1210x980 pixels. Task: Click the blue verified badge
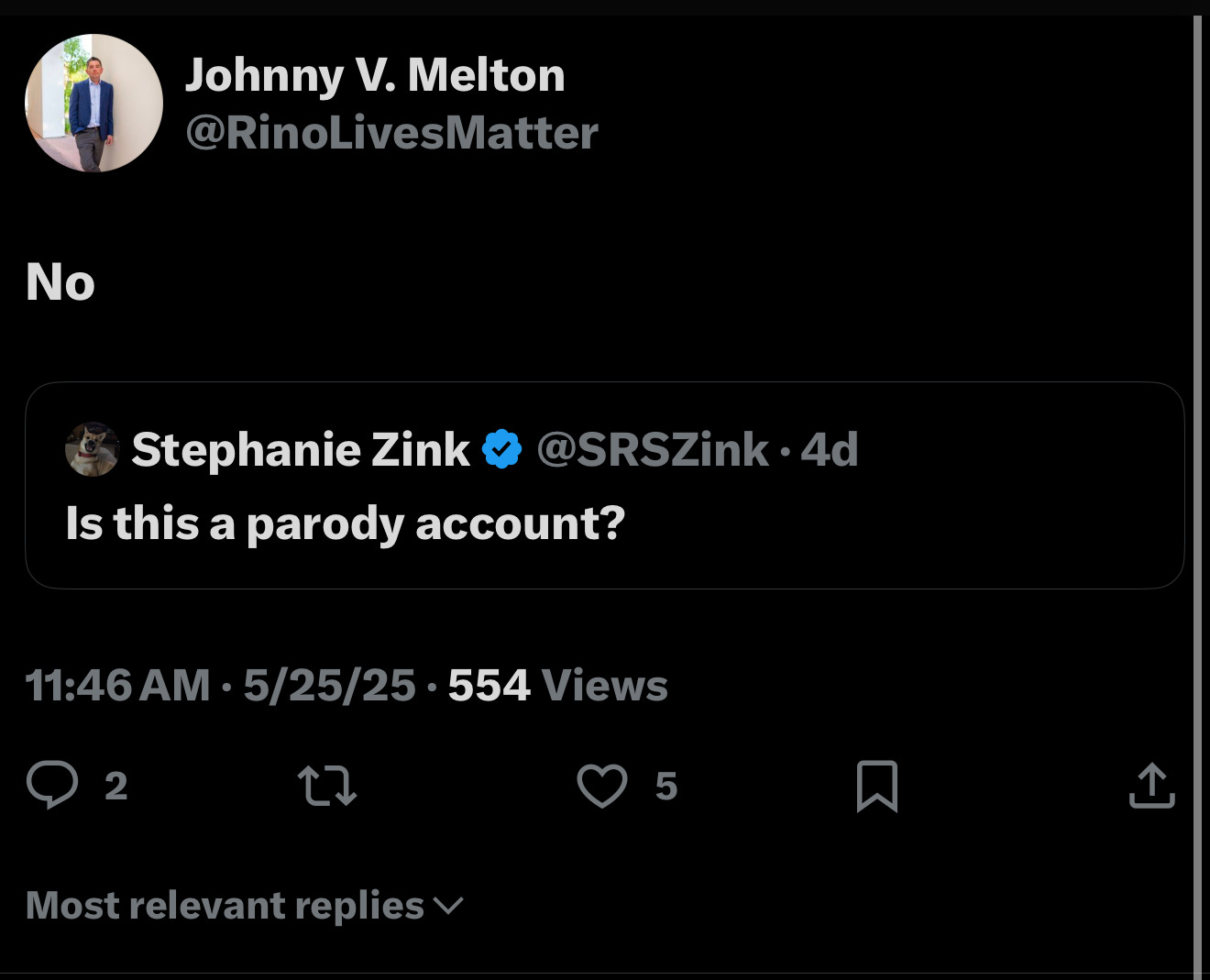(x=501, y=449)
